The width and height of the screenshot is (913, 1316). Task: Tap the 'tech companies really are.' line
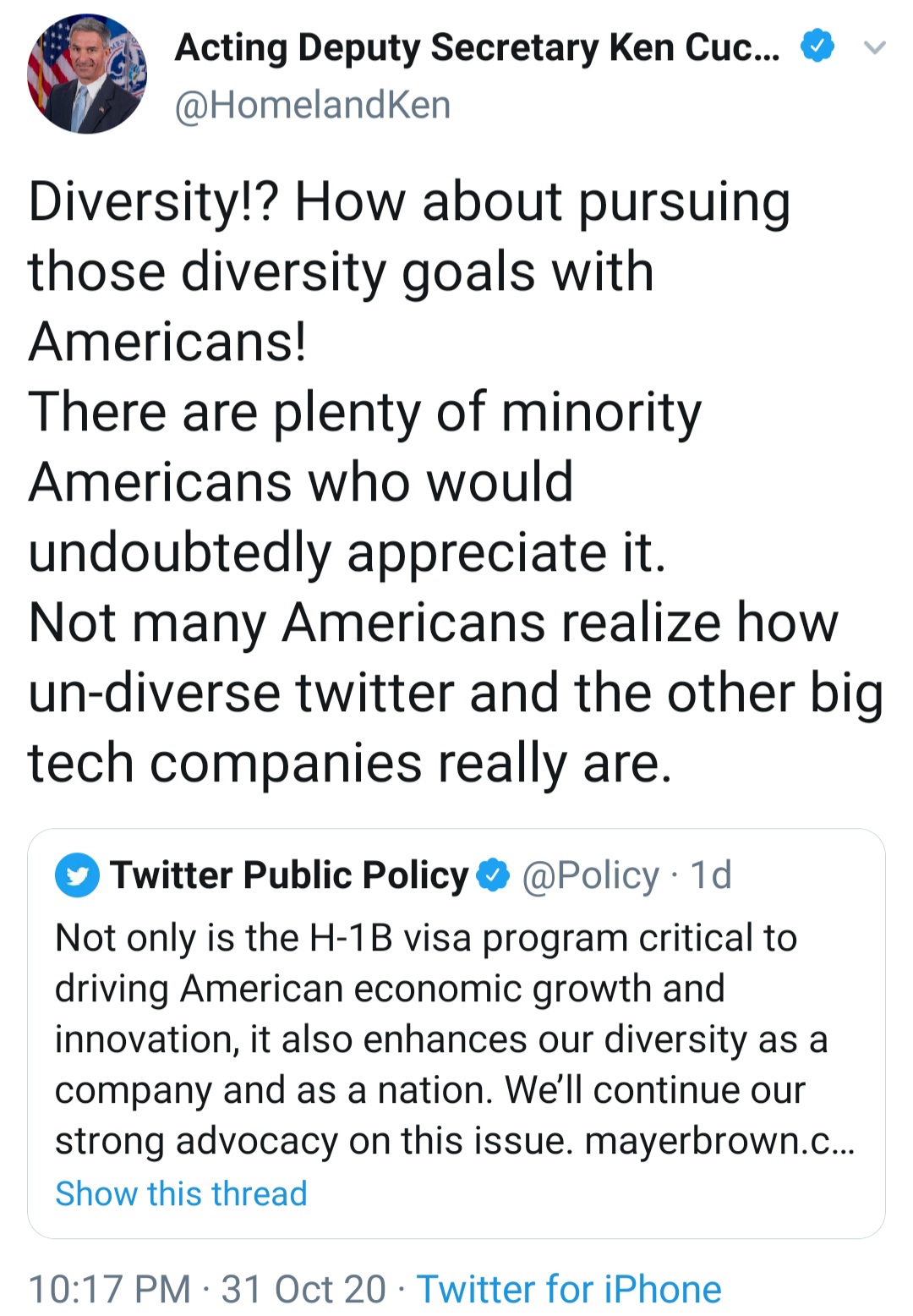pyautogui.click(x=350, y=763)
